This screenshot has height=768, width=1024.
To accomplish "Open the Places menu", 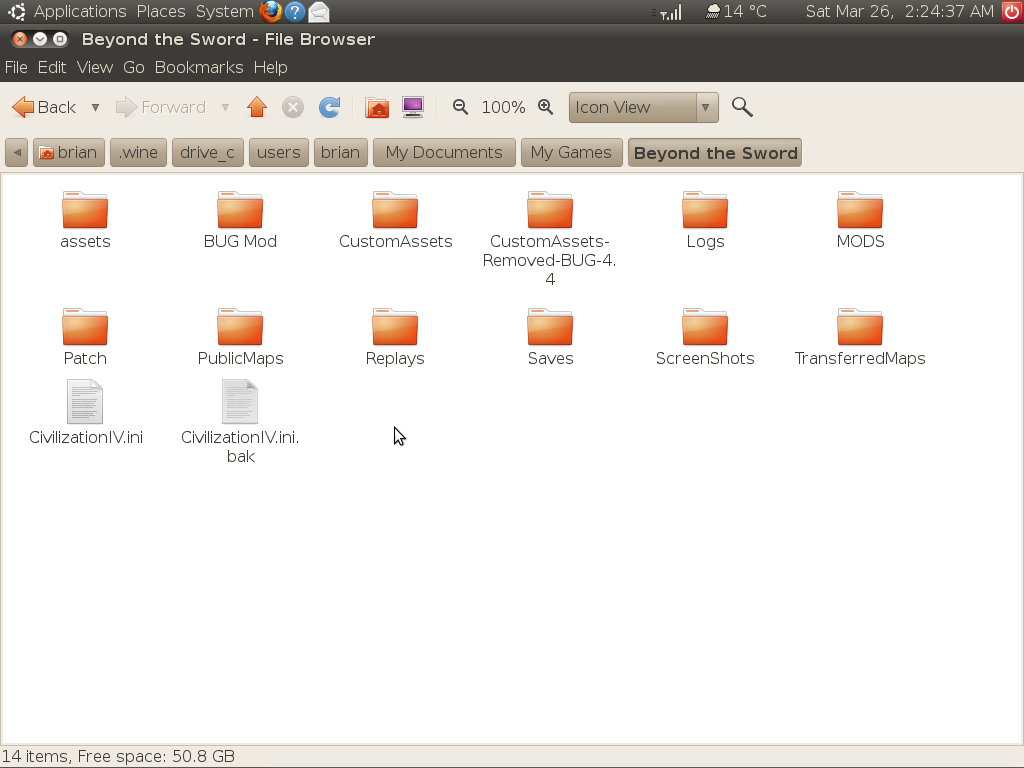I will tap(161, 12).
